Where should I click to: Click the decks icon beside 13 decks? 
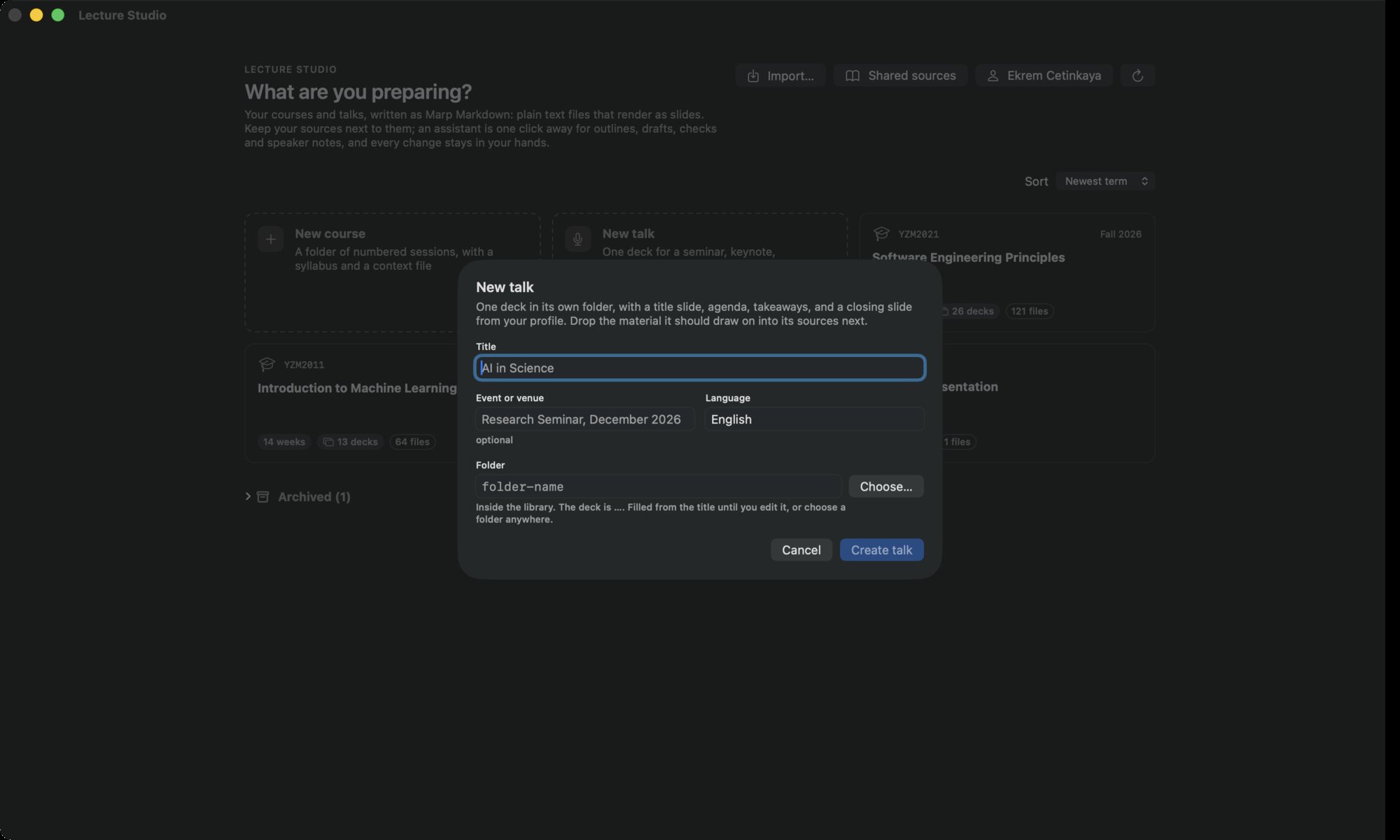pos(328,442)
